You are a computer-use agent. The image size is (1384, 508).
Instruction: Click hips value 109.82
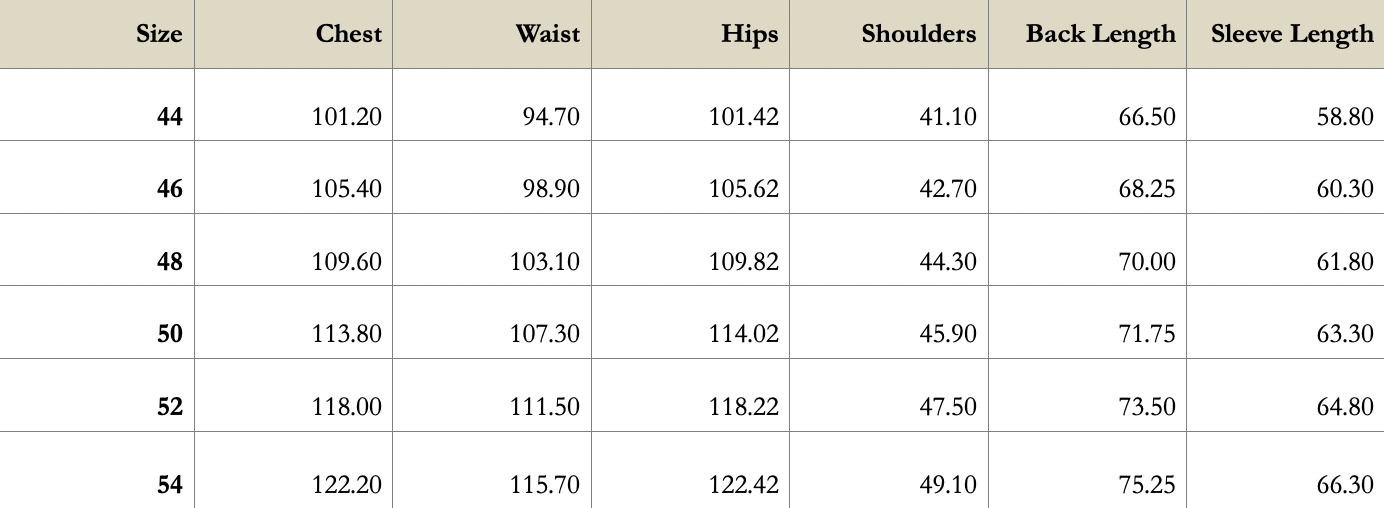(x=743, y=262)
